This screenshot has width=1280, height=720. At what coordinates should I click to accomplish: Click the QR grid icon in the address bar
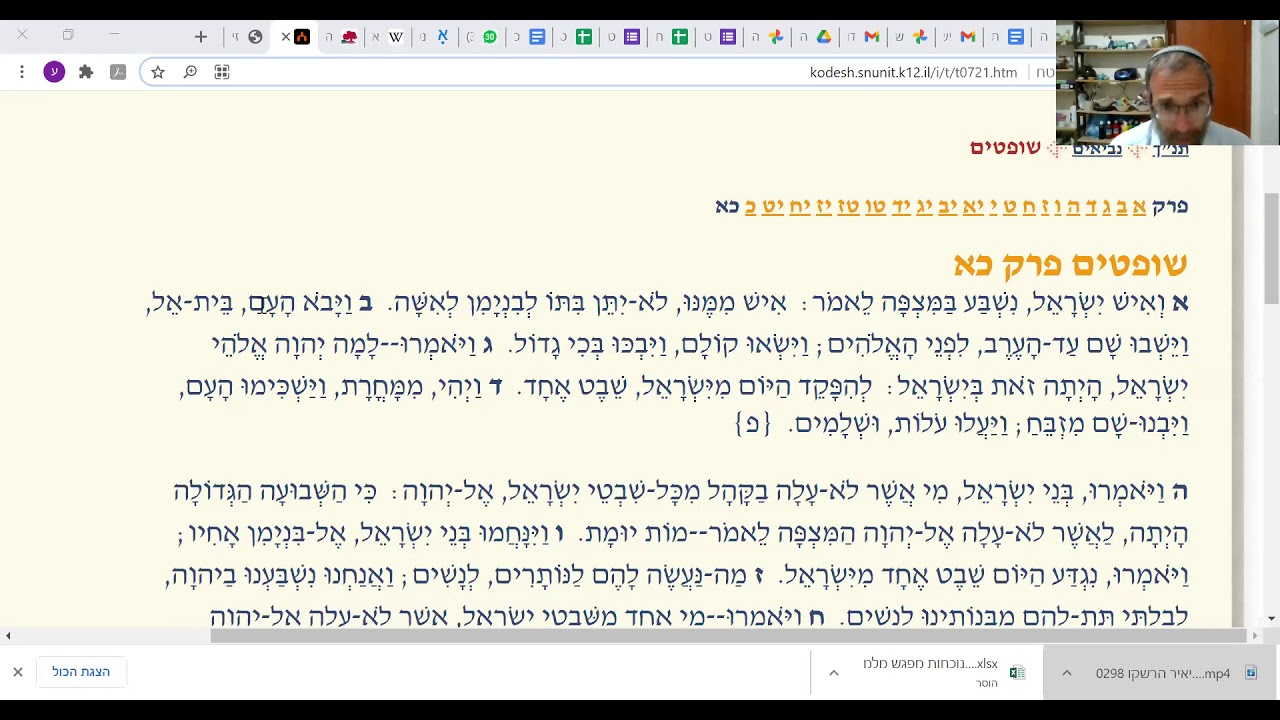222,72
